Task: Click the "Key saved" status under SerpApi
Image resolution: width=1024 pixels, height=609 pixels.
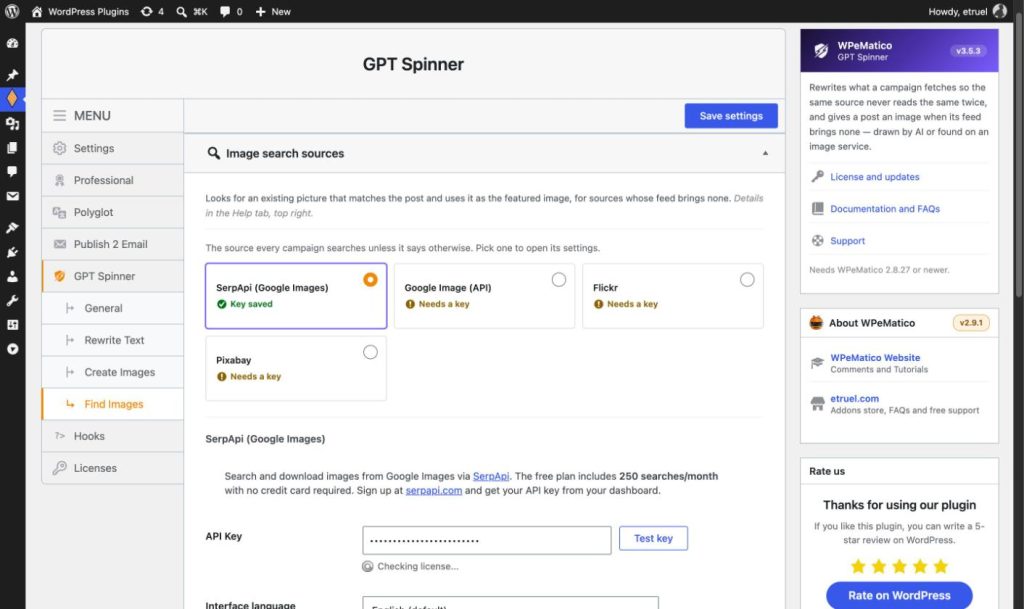Action: point(251,304)
